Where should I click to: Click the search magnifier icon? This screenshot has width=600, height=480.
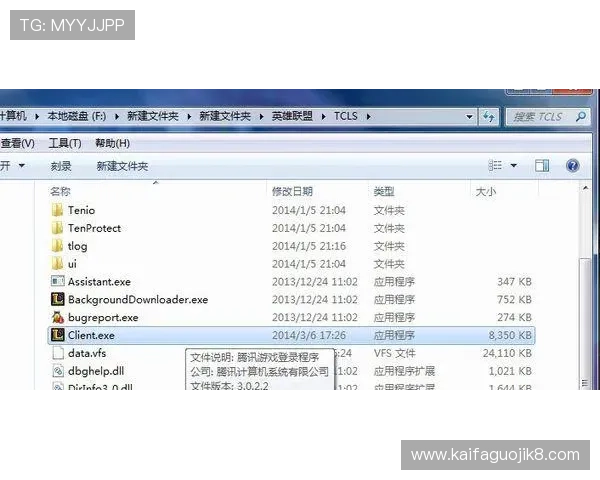pos(580,116)
